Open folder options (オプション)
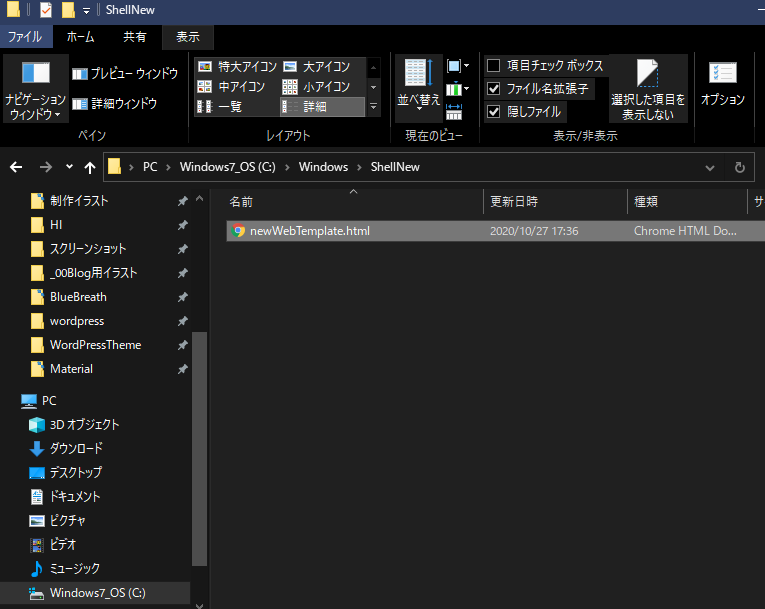The height and width of the screenshot is (609, 765). [723, 84]
